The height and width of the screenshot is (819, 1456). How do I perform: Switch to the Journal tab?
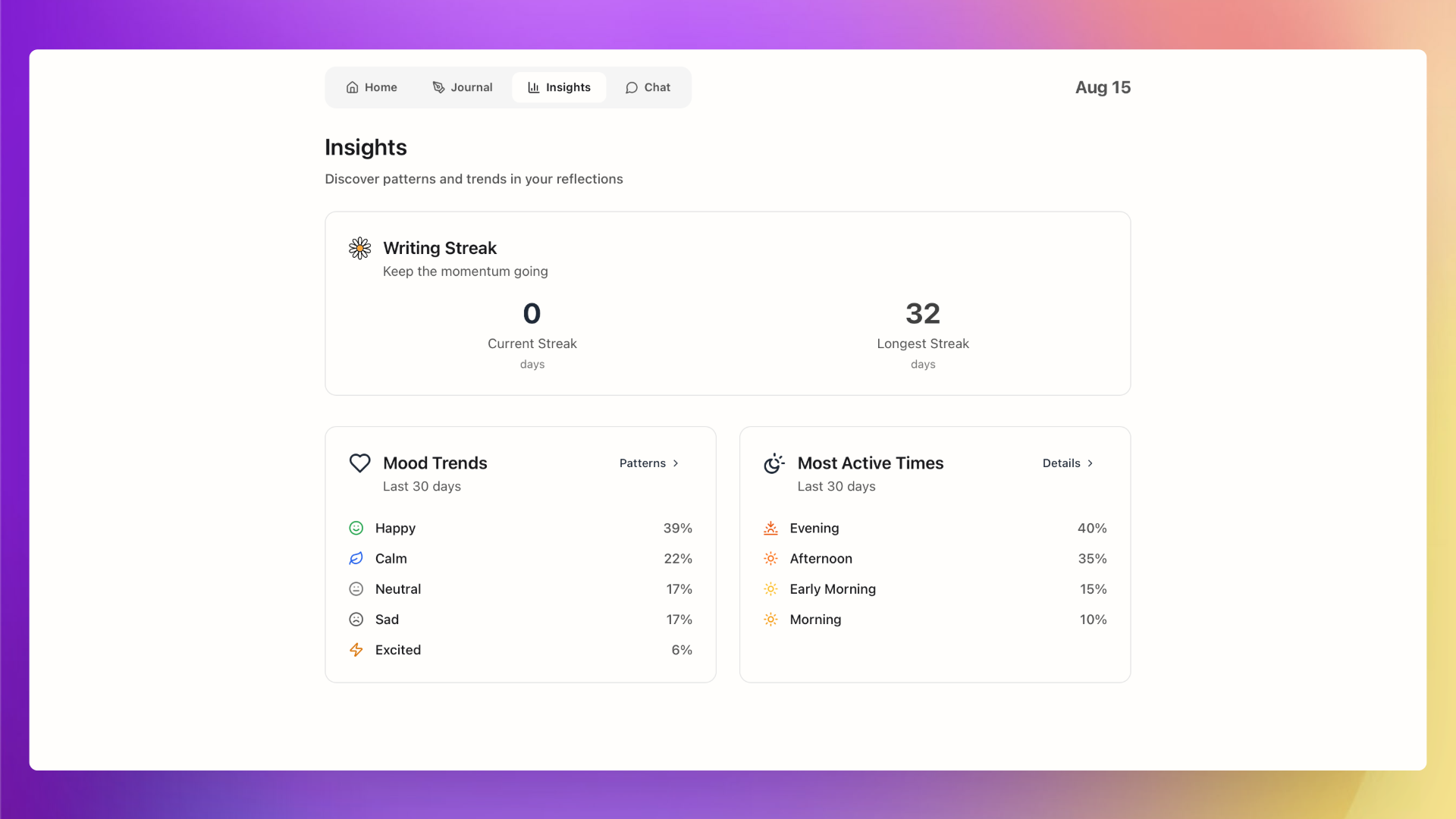pyautogui.click(x=462, y=87)
